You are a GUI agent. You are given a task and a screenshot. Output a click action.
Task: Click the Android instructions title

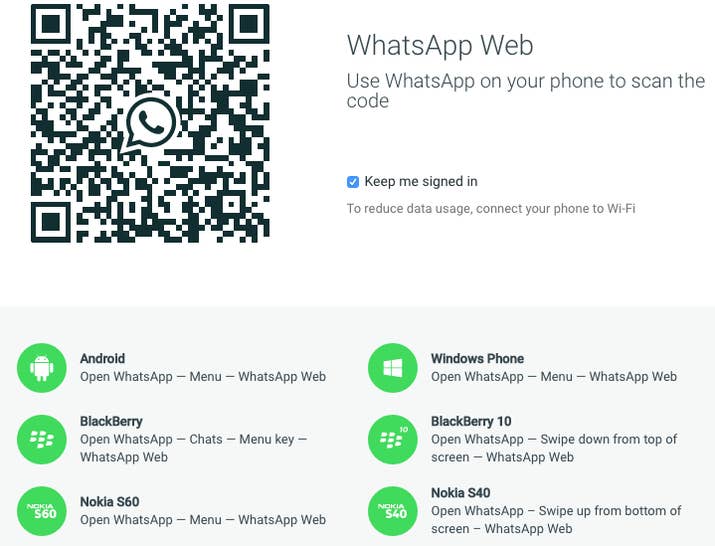pyautogui.click(x=103, y=359)
